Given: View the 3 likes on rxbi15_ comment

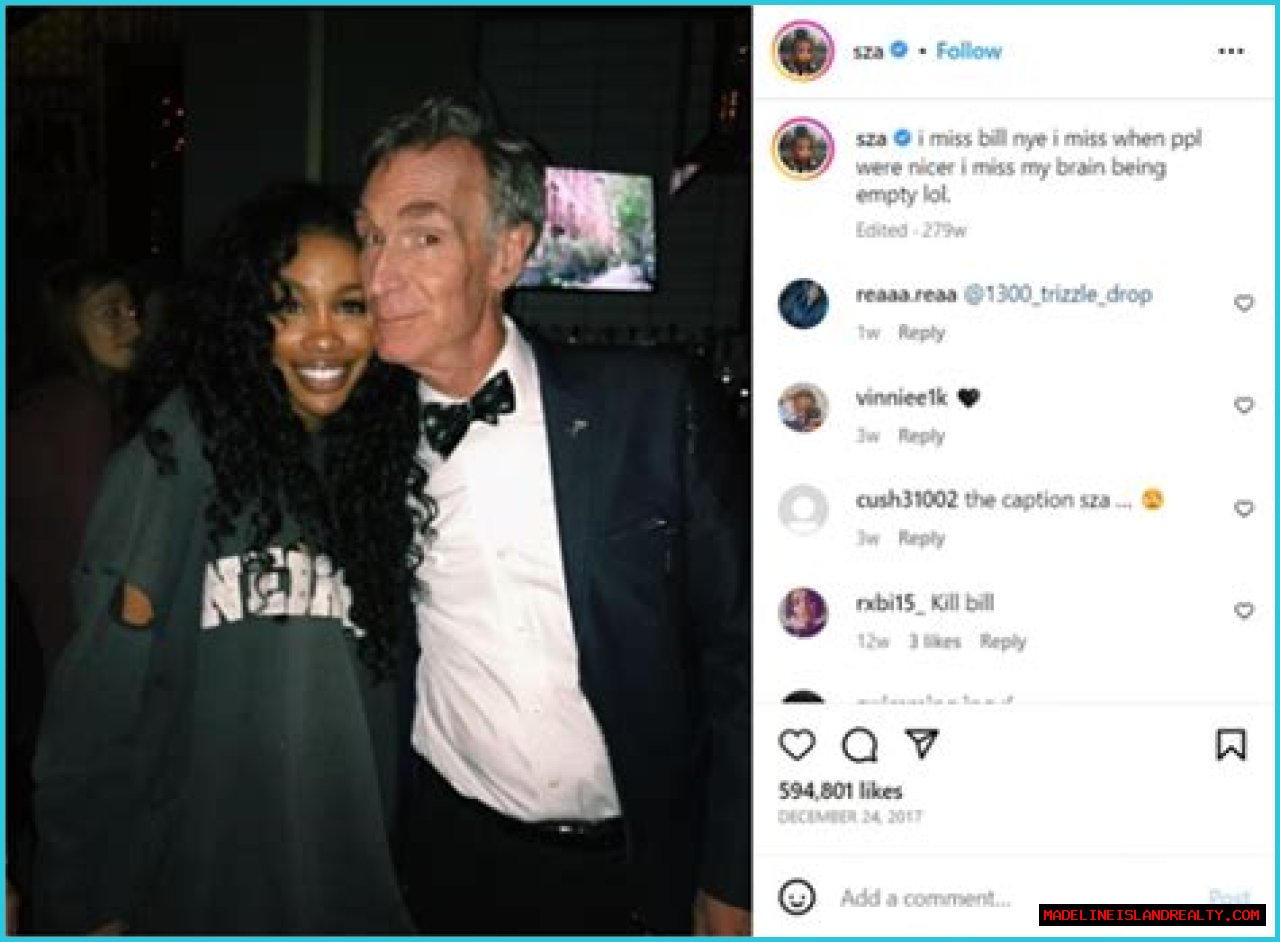Looking at the screenshot, I should 935,642.
